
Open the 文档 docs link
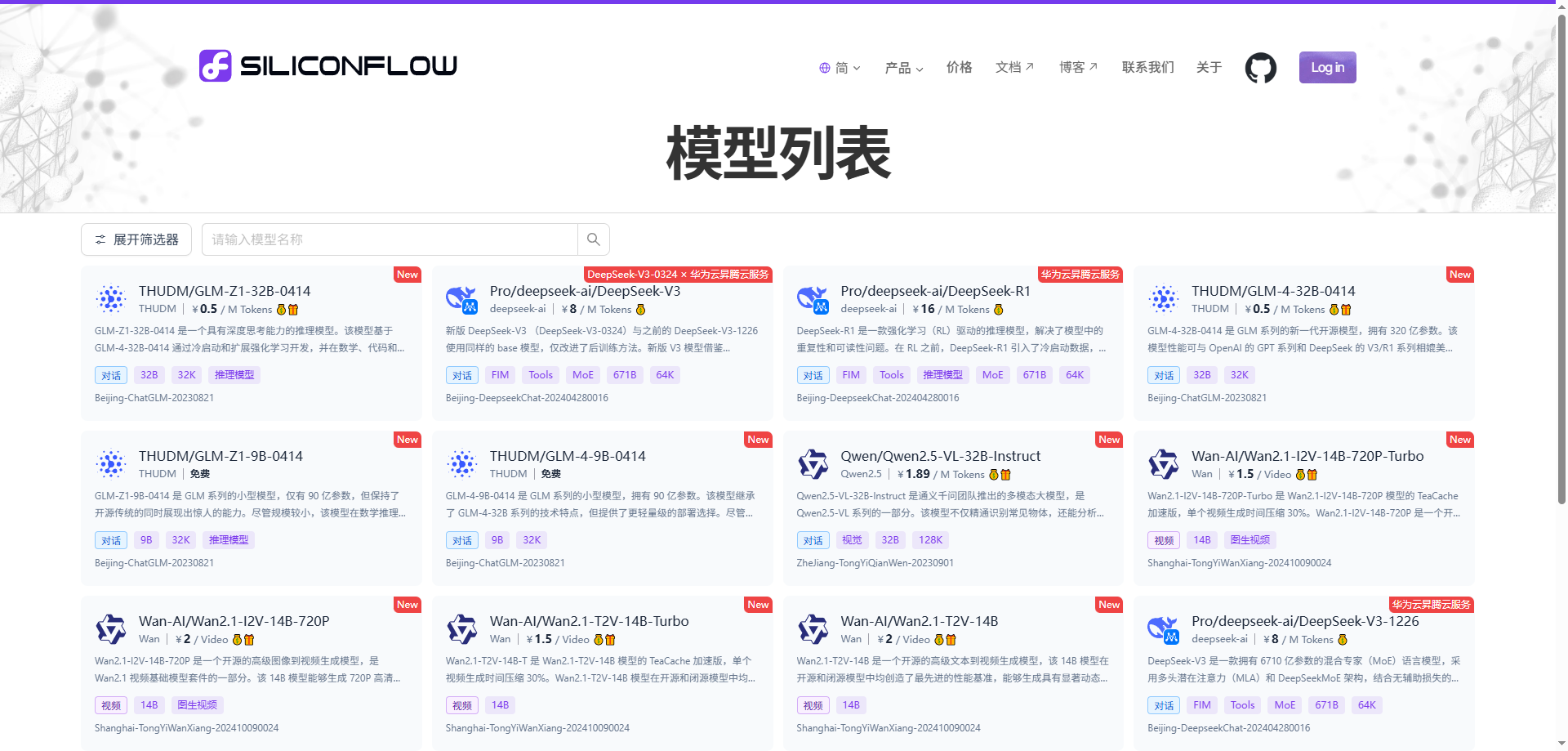(x=1014, y=67)
